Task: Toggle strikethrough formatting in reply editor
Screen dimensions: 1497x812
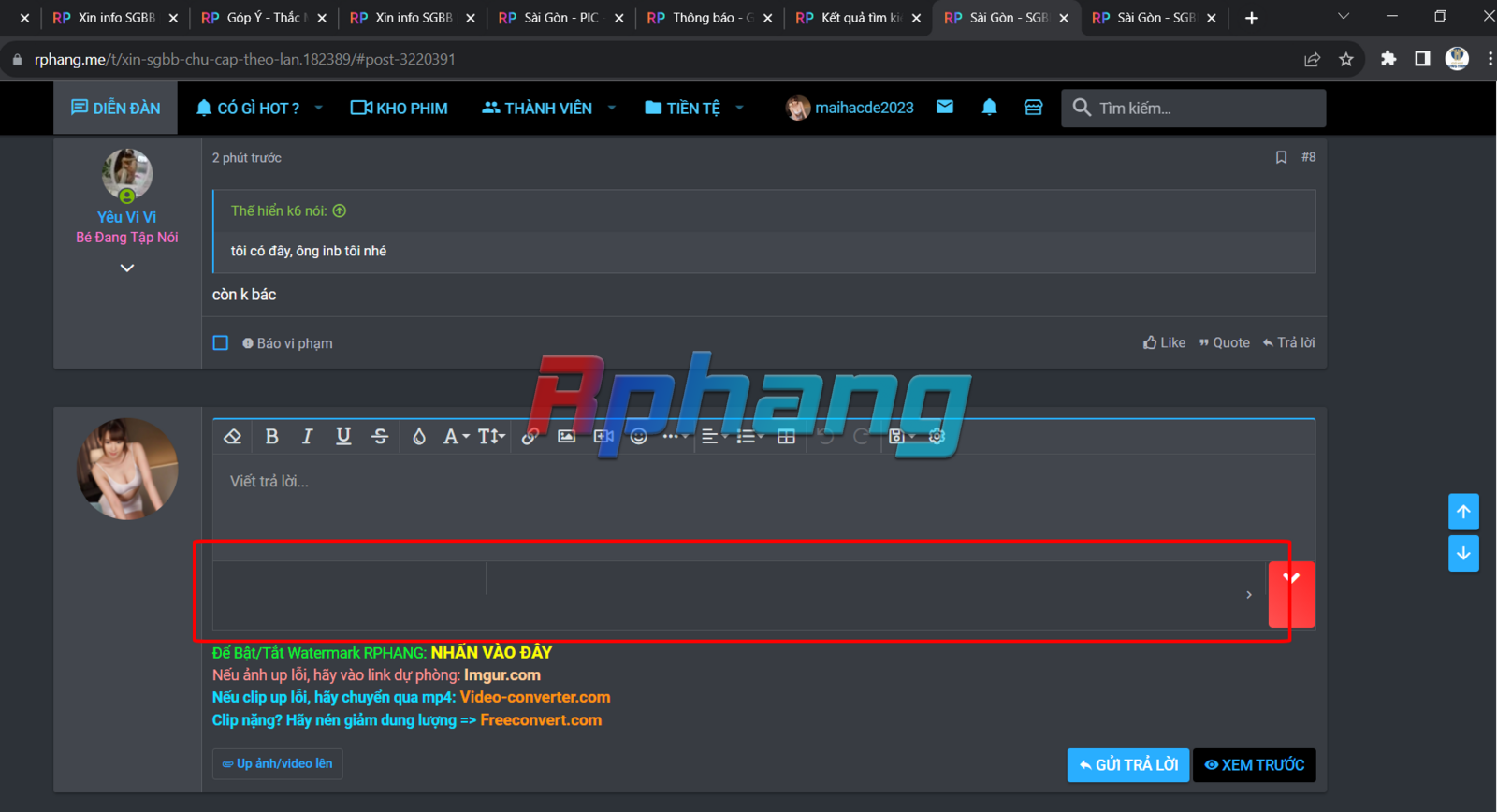Action: 380,436
